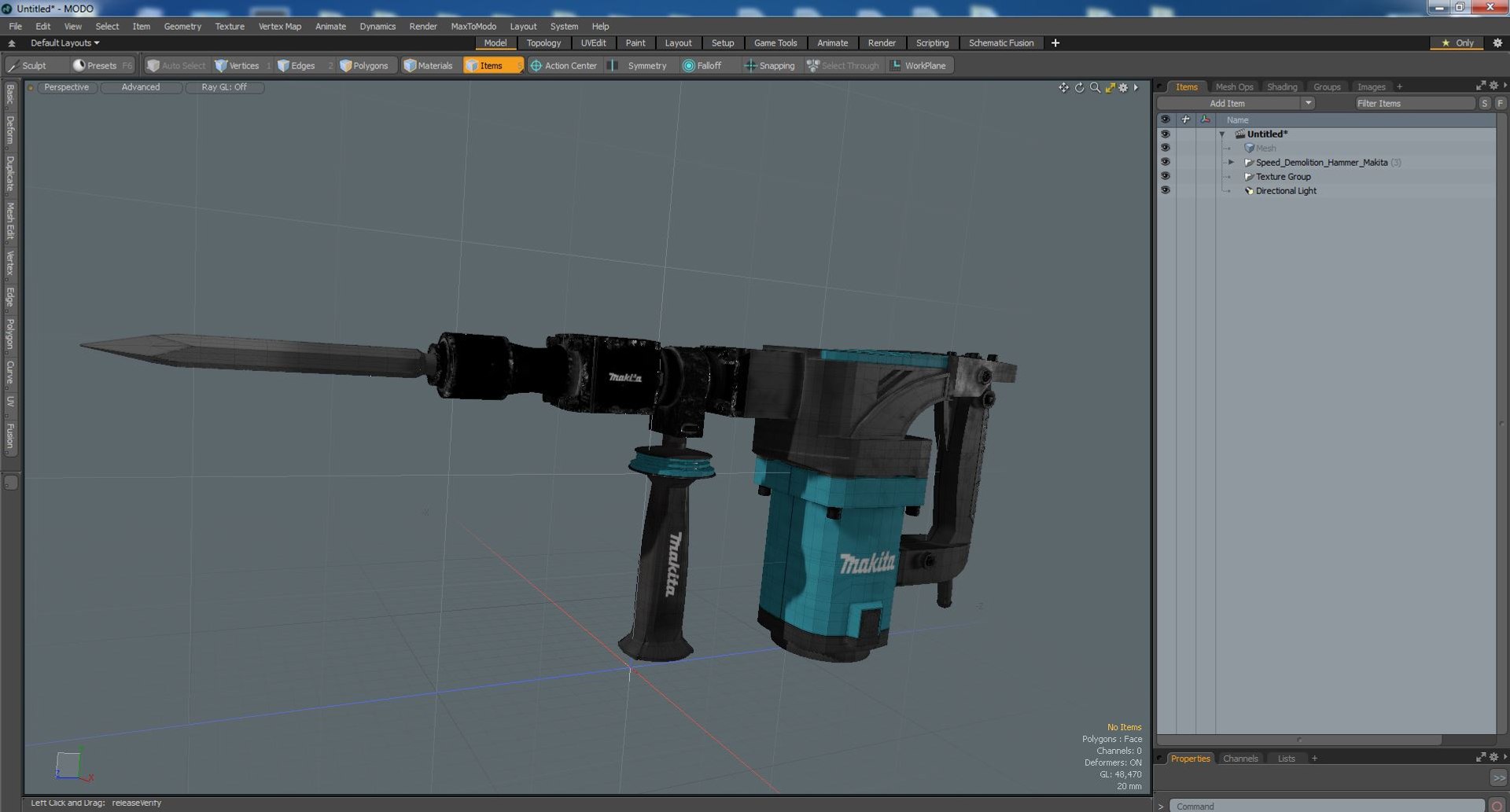This screenshot has height=812, width=1510.
Task: Click the lock column header icon in Items list
Action: (x=1185, y=119)
